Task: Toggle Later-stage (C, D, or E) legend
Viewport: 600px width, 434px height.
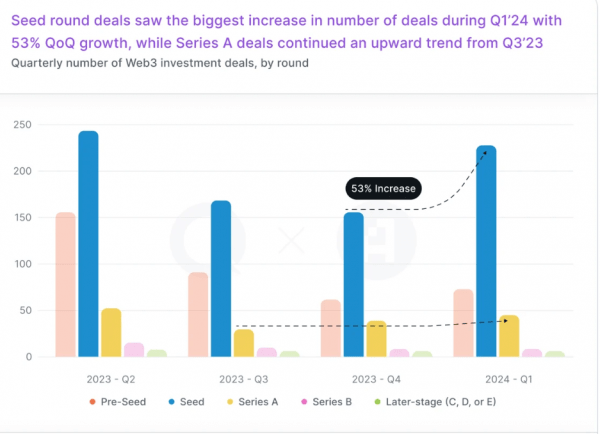Action: (x=435, y=402)
